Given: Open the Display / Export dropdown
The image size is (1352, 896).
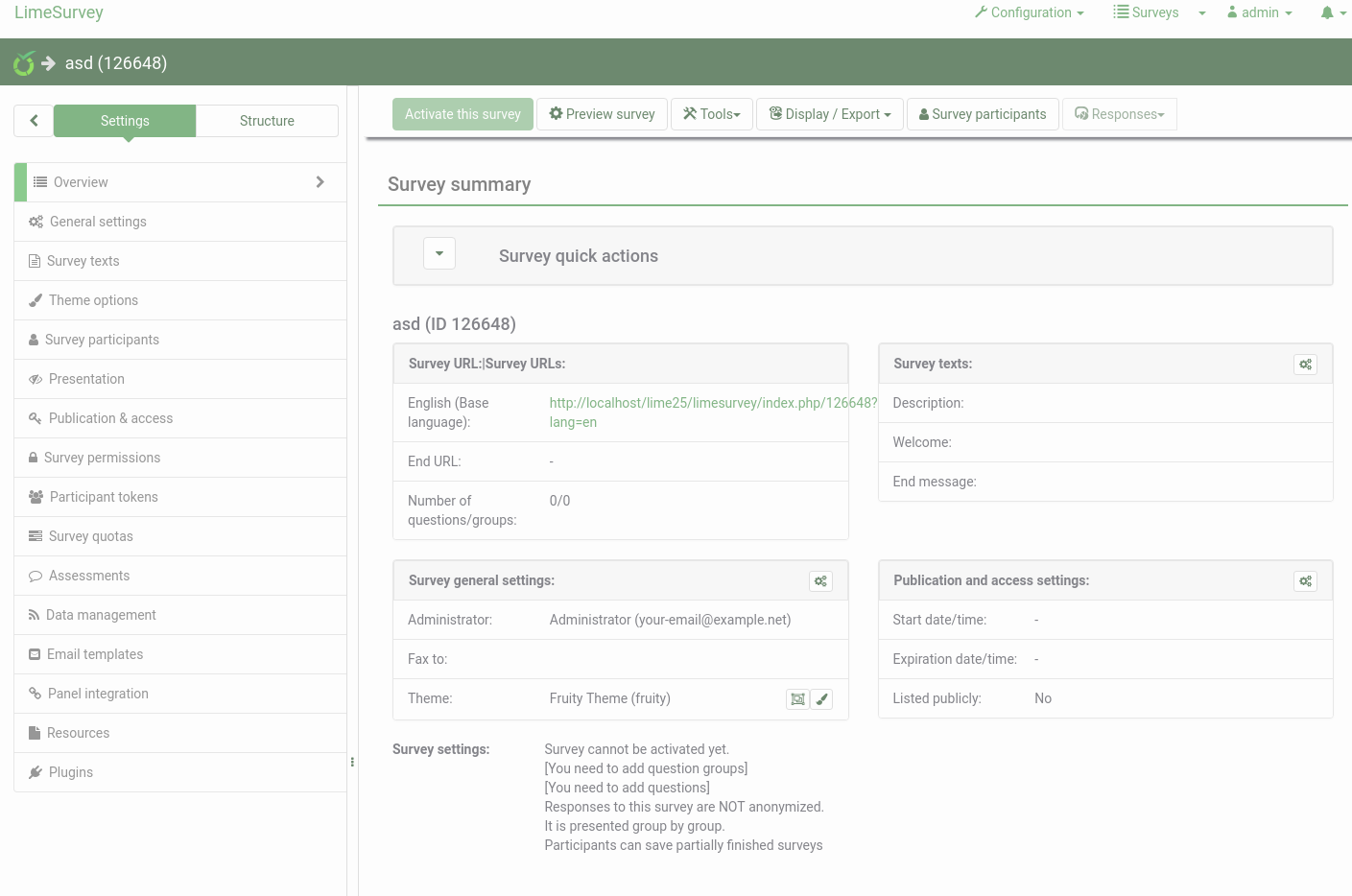Looking at the screenshot, I should (830, 114).
